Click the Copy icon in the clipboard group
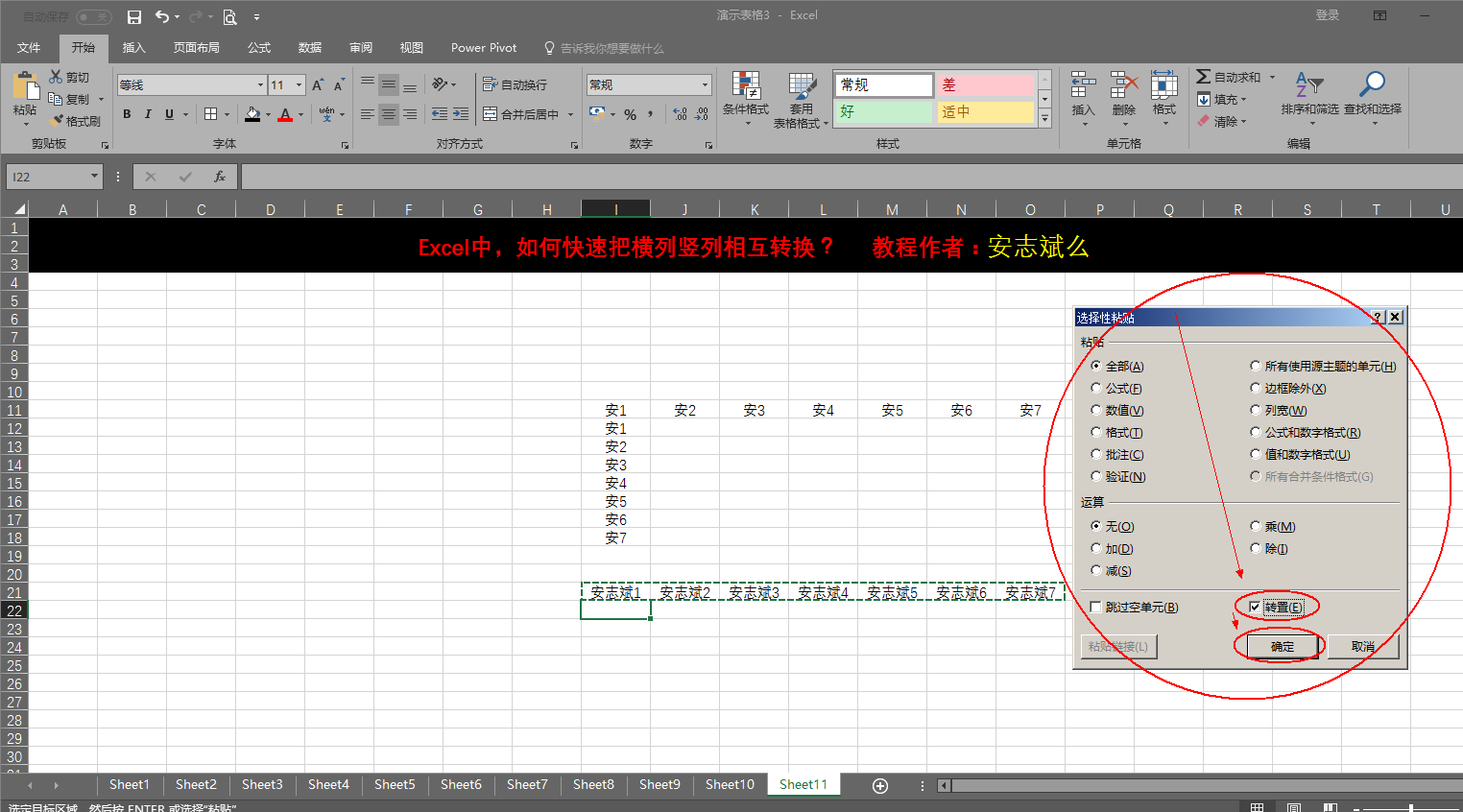The image size is (1463, 812). pyautogui.click(x=56, y=99)
